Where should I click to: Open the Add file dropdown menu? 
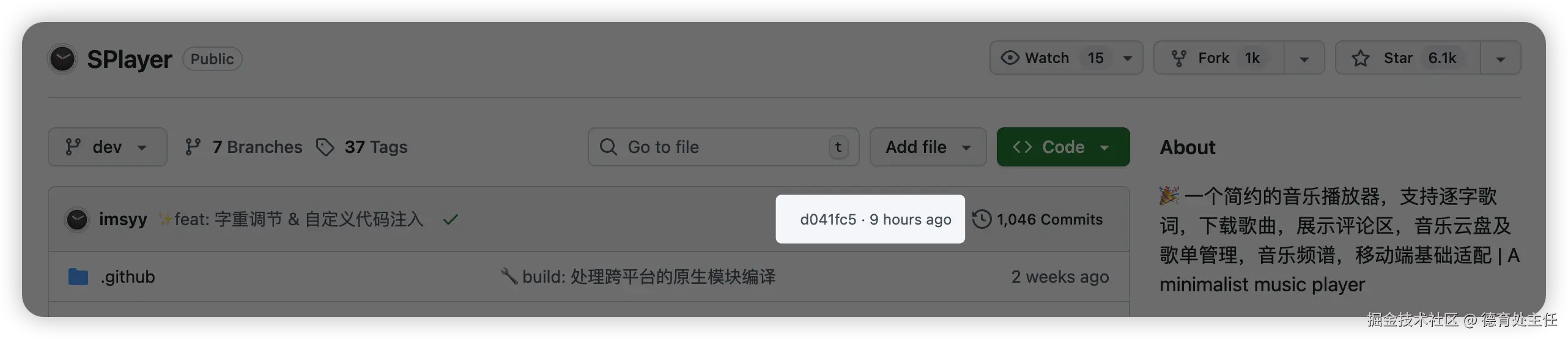click(x=928, y=147)
